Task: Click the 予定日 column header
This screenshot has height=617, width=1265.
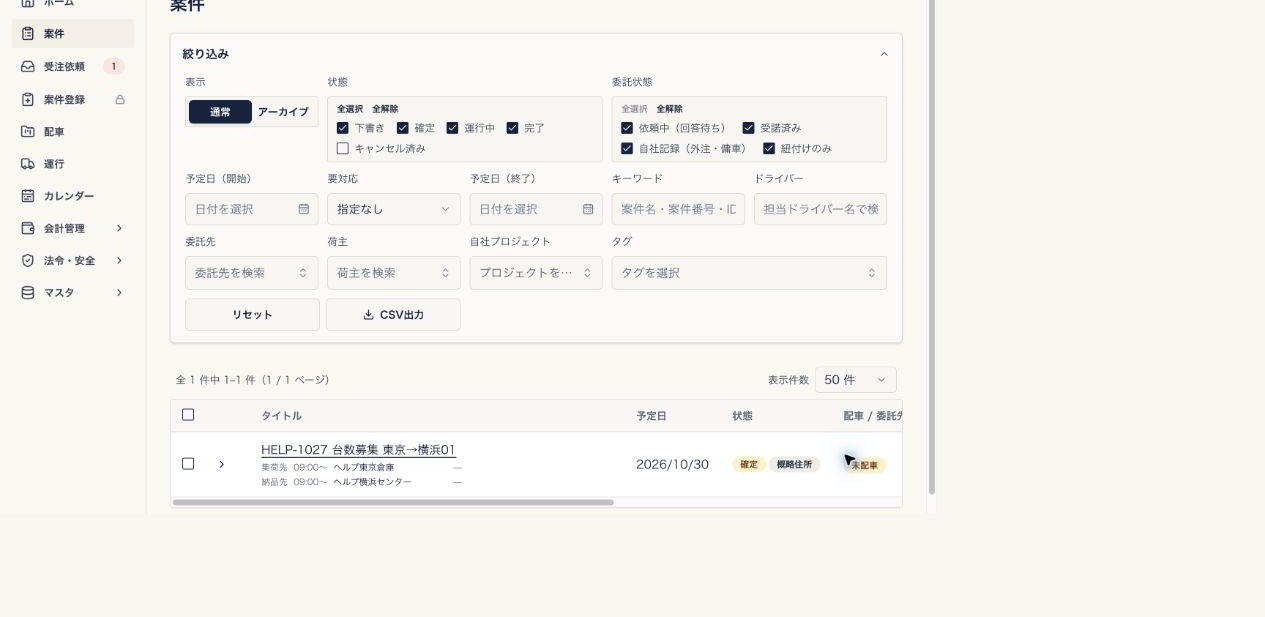Action: point(651,416)
